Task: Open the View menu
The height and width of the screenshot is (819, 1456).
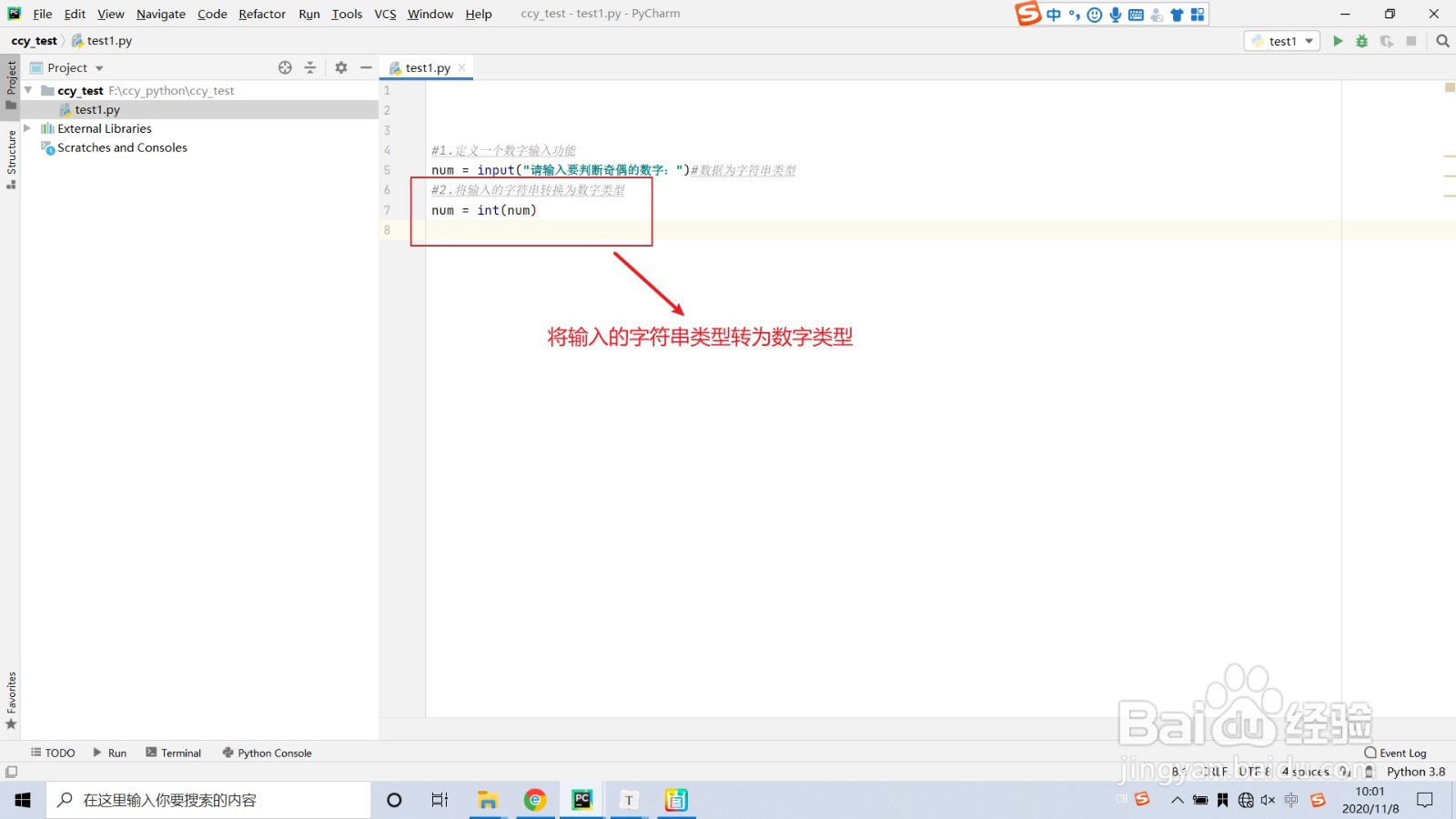Action: [x=110, y=14]
